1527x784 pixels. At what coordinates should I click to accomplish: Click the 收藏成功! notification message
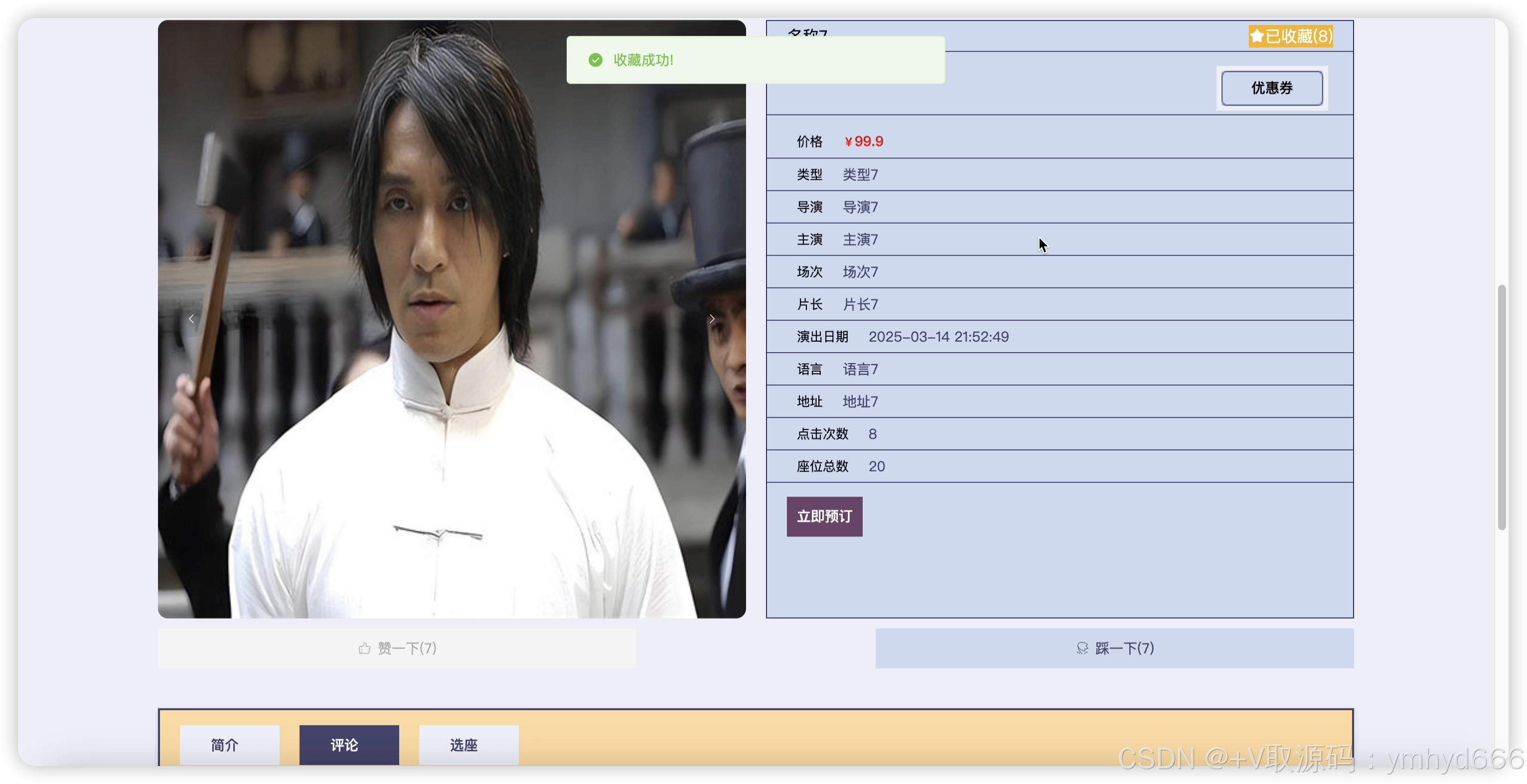(643, 60)
